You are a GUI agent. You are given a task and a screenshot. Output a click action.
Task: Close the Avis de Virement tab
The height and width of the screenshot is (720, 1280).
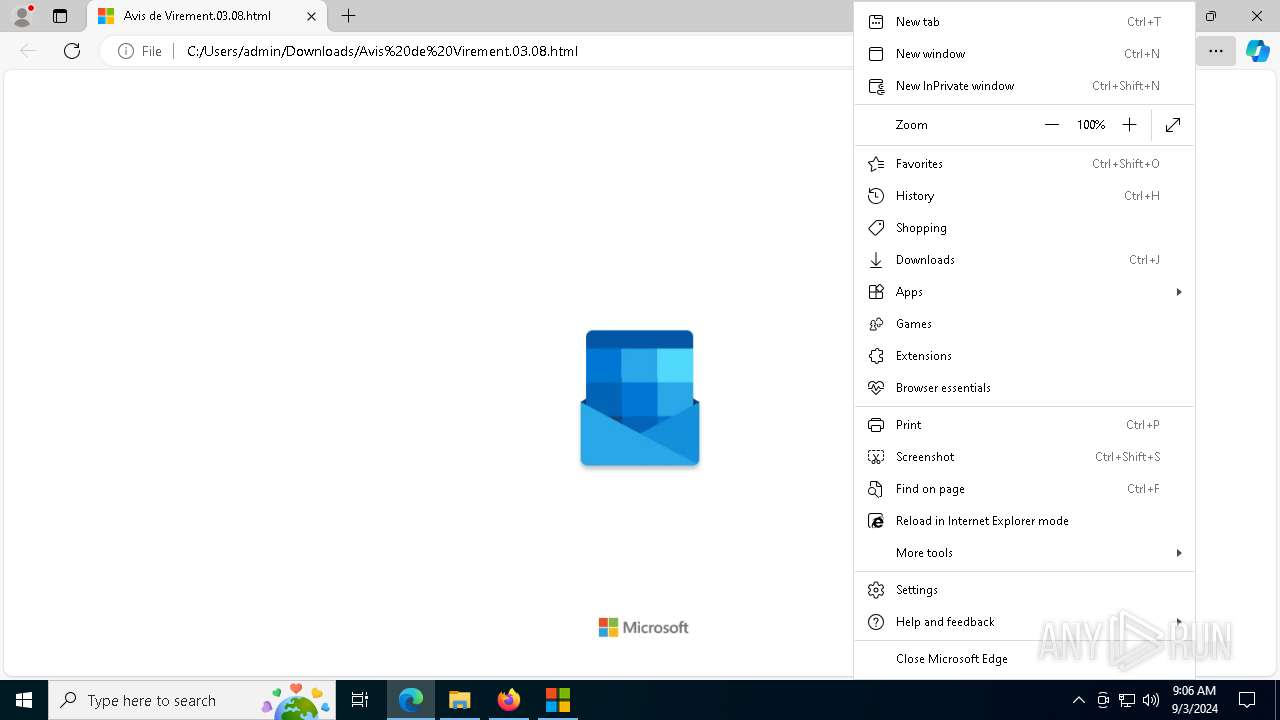[x=311, y=16]
